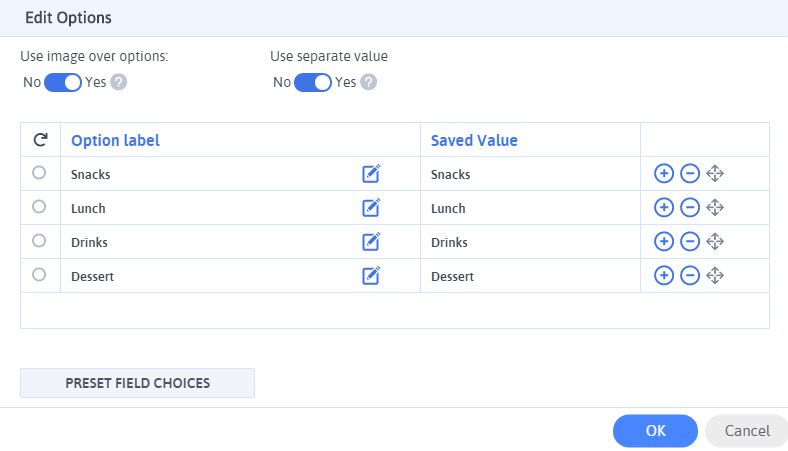This screenshot has width=788, height=451.
Task: Add a new option after Snacks
Action: [x=663, y=173]
